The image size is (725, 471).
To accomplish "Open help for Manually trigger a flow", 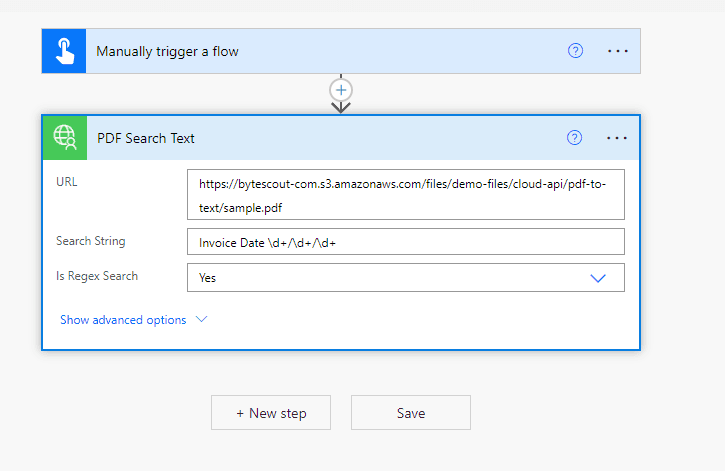I will tap(575, 51).
